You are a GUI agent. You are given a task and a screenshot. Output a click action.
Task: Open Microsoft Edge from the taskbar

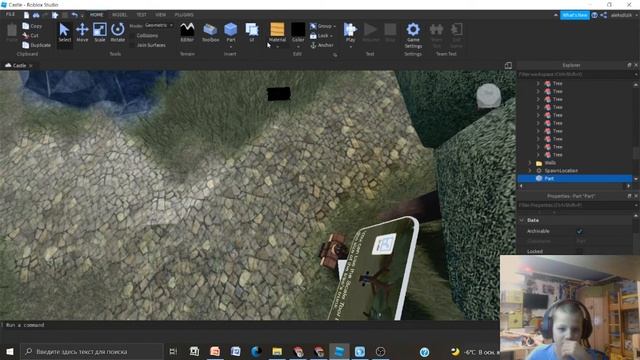[256, 351]
